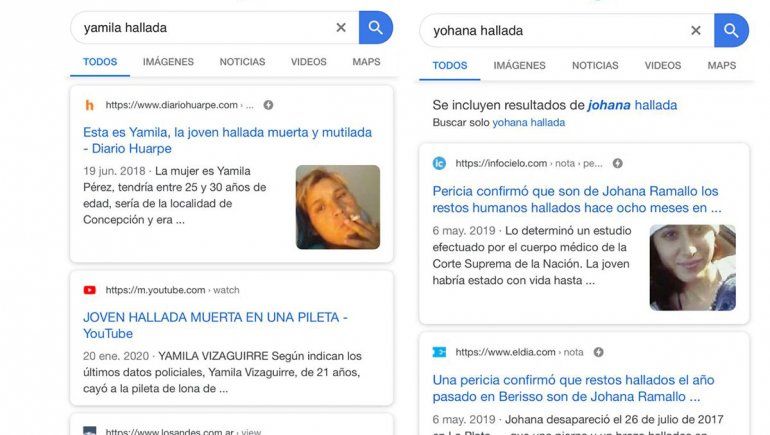770x435 pixels.
Task: Click the search magnifier for 'yohana hallada'
Action: click(731, 30)
